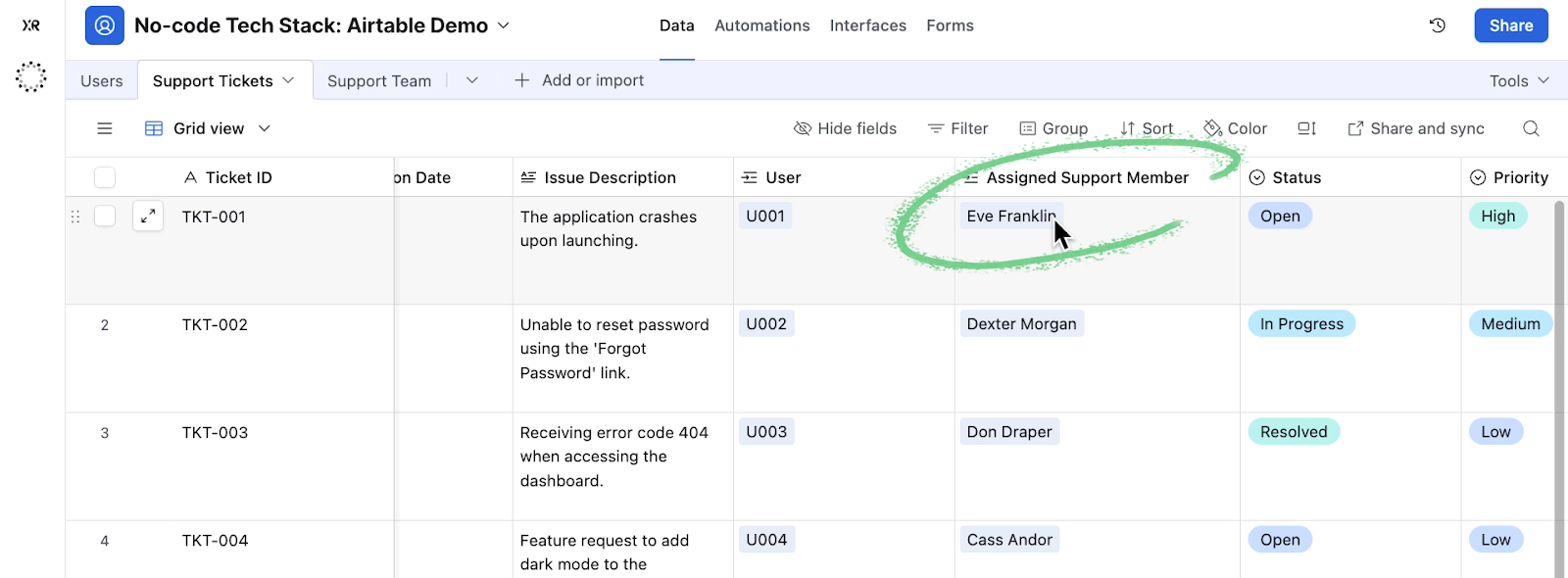Click the User column header
This screenshot has width=1568, height=578.
tap(844, 177)
